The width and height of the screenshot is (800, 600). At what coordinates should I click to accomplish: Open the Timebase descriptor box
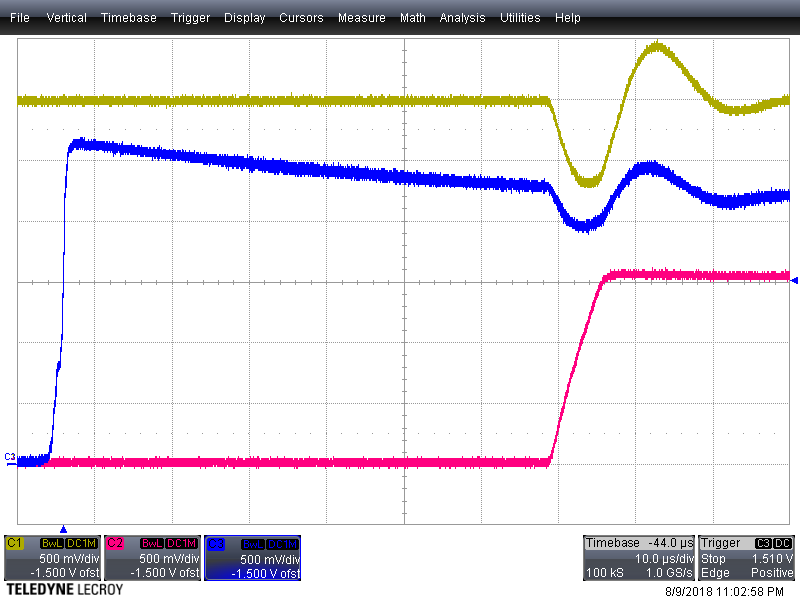639,558
